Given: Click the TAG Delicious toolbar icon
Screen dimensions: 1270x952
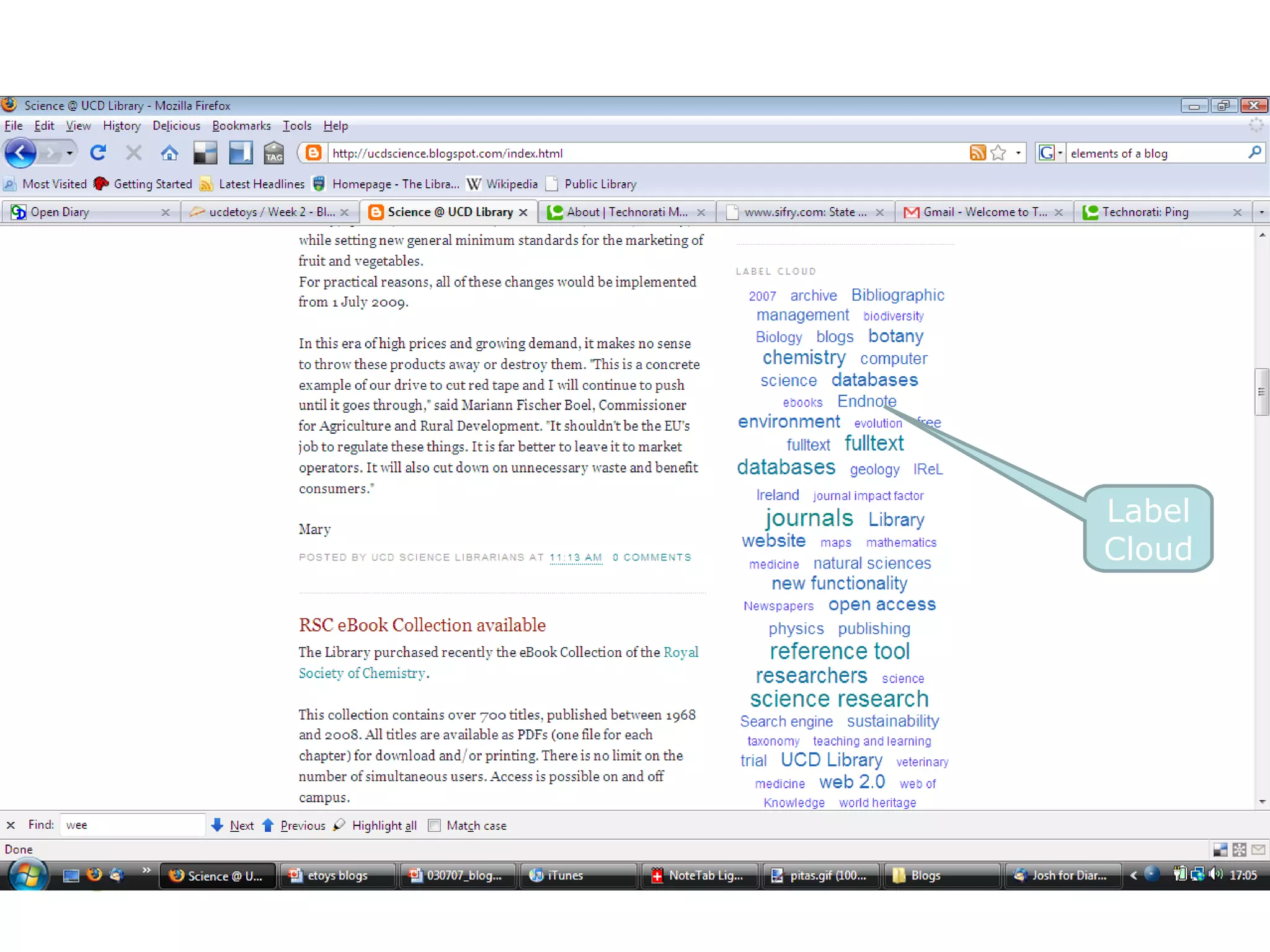Looking at the screenshot, I should [x=273, y=152].
